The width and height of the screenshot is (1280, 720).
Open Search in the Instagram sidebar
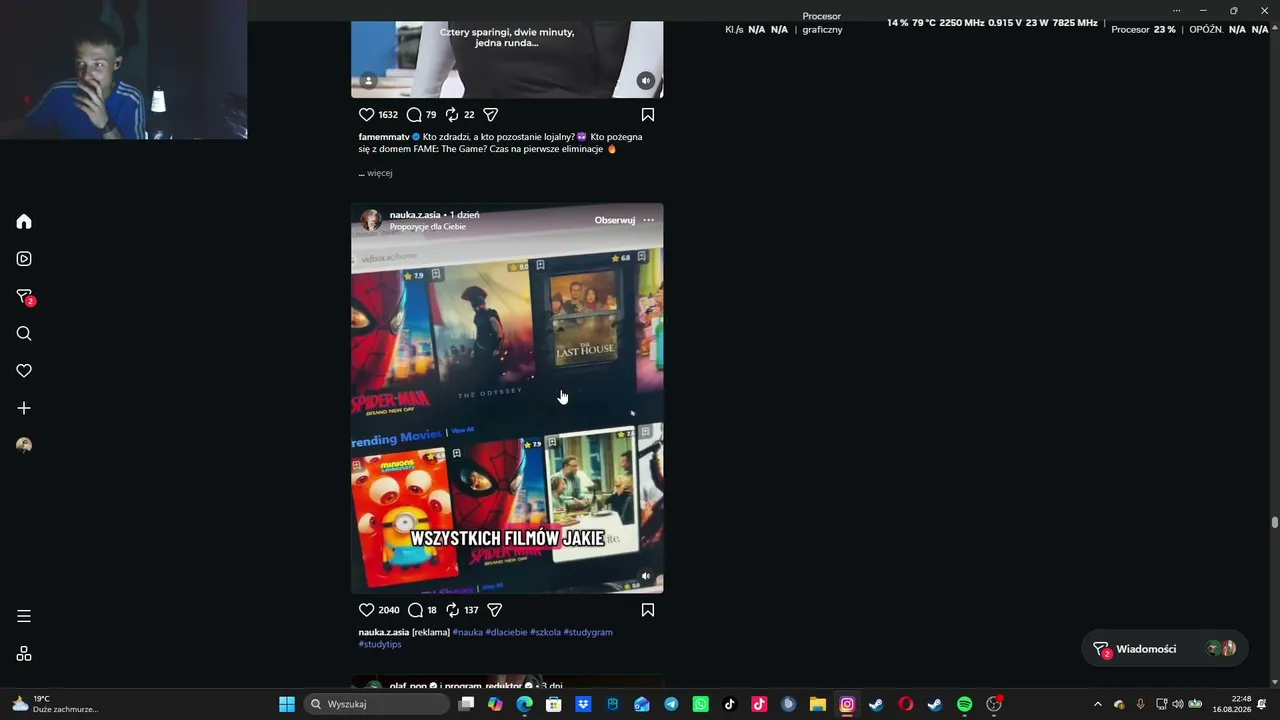pyautogui.click(x=24, y=334)
